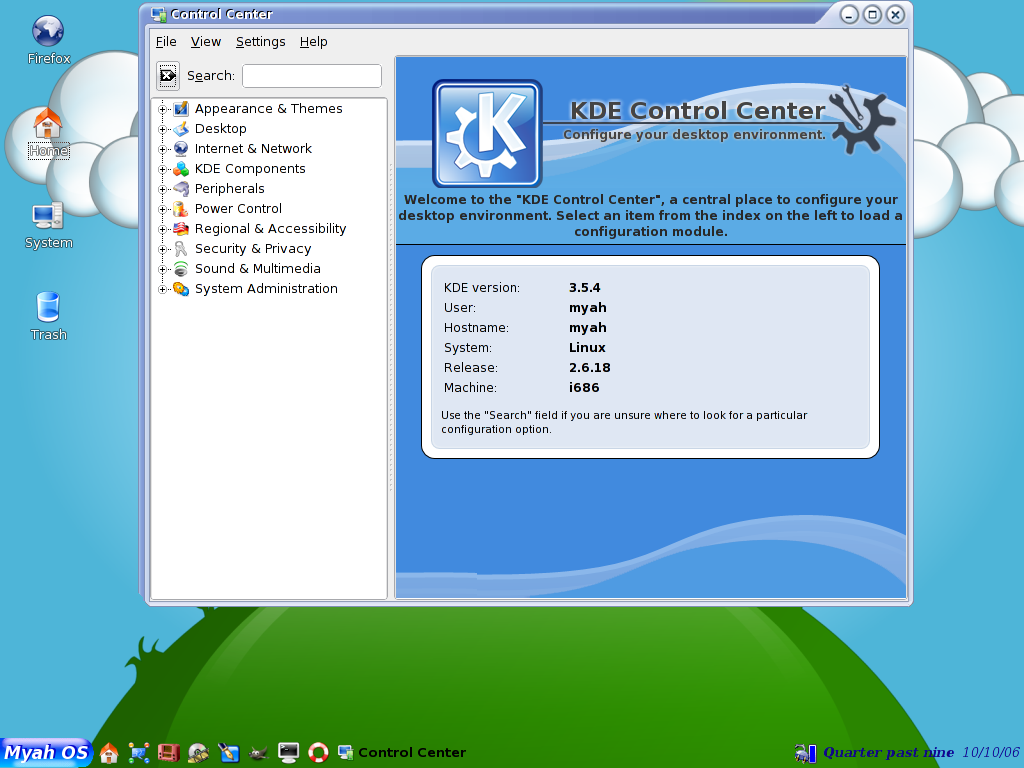Click the lifebuoy help panel icon
This screenshot has height=768, width=1024.
pyautogui.click(x=318, y=752)
